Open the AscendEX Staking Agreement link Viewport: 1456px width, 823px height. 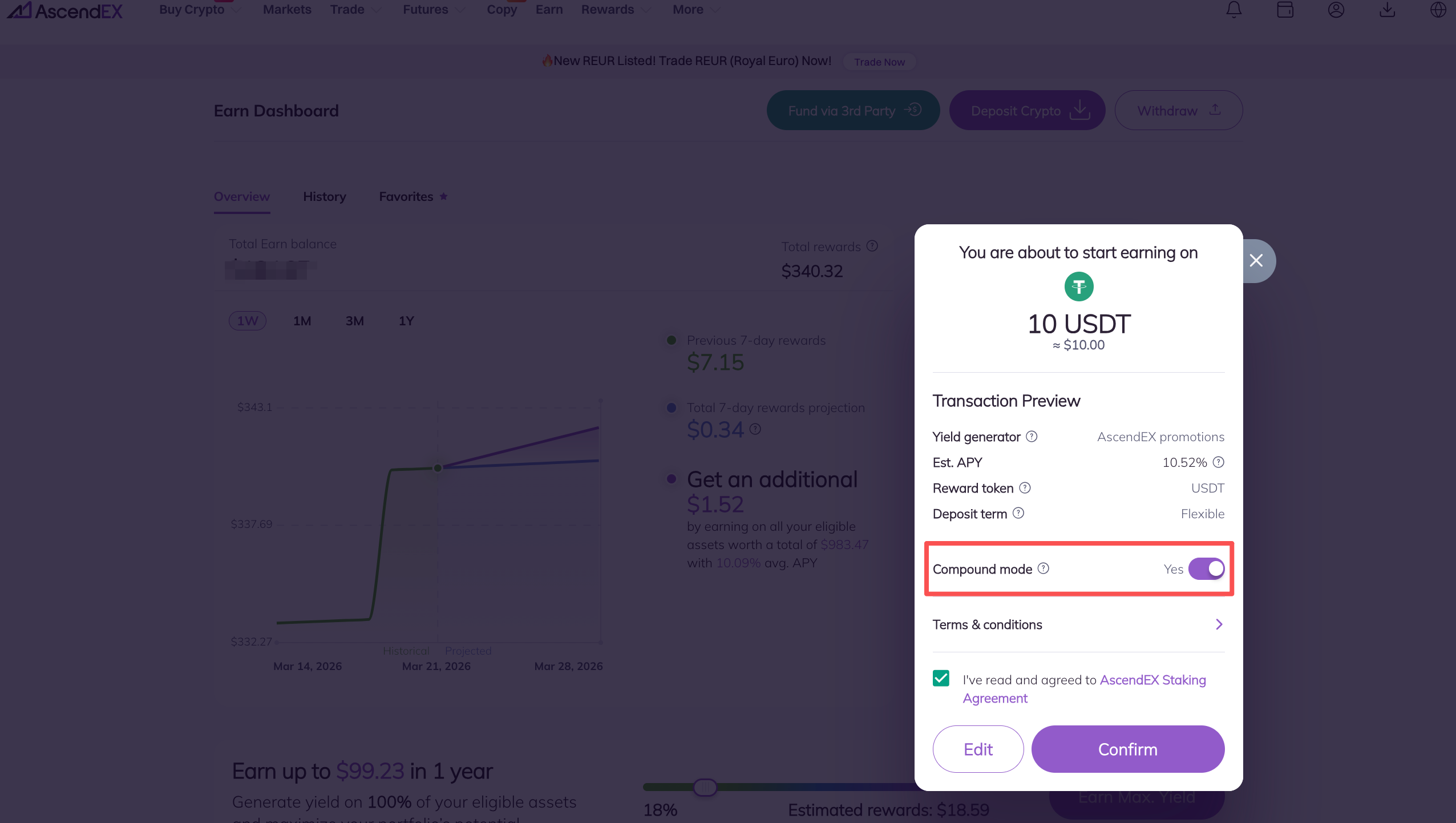pos(1152,680)
